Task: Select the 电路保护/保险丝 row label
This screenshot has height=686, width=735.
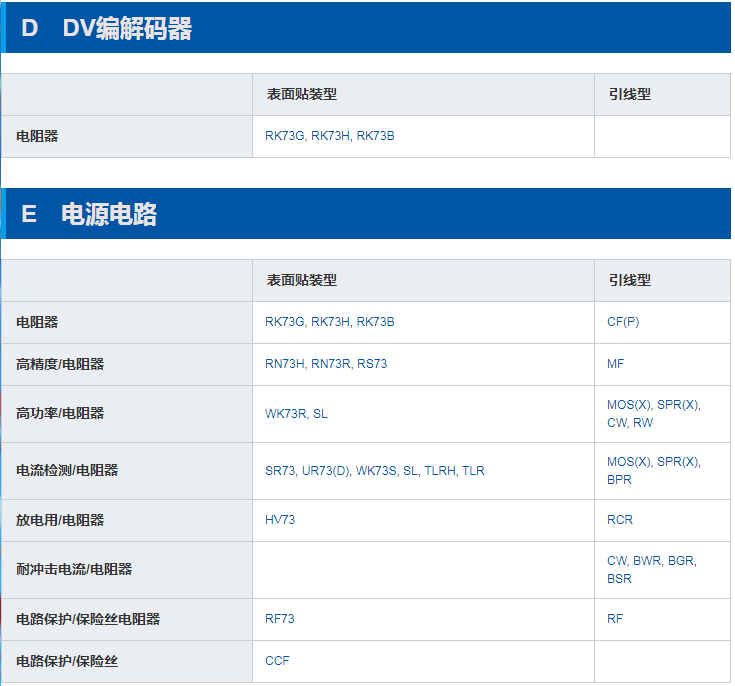Action: (67, 662)
